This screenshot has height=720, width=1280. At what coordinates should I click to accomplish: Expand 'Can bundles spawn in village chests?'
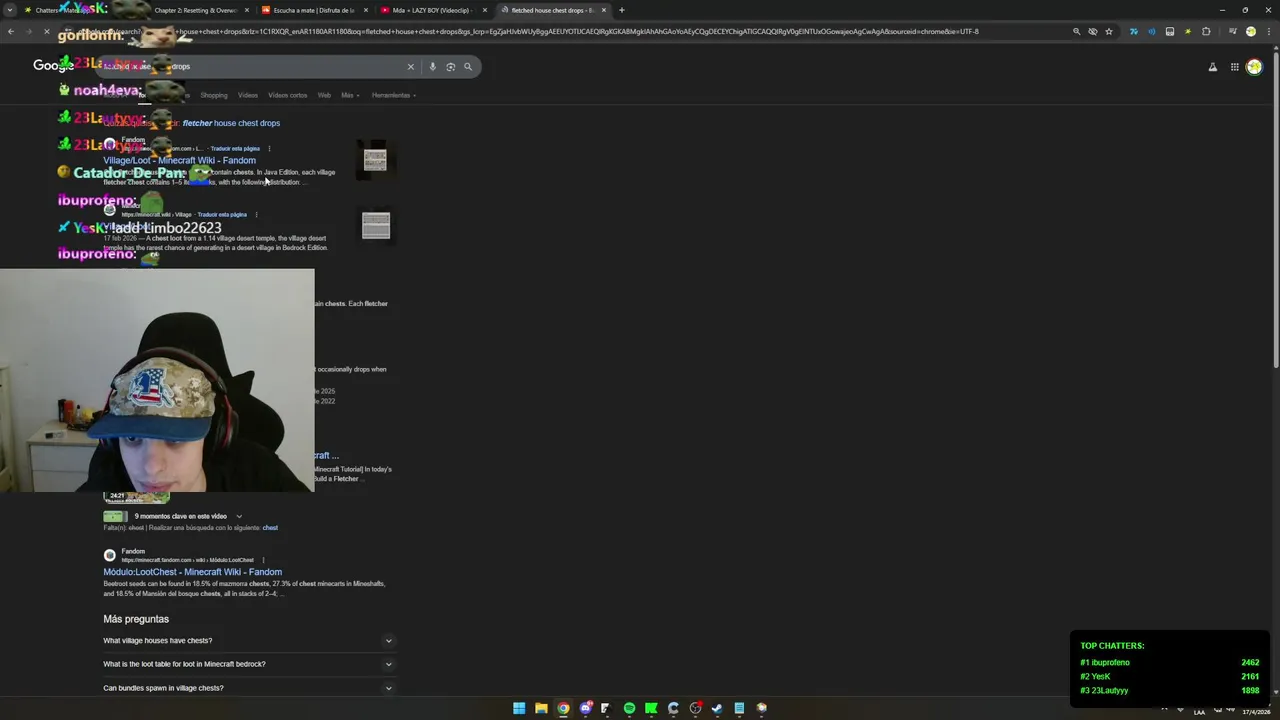[x=249, y=688]
